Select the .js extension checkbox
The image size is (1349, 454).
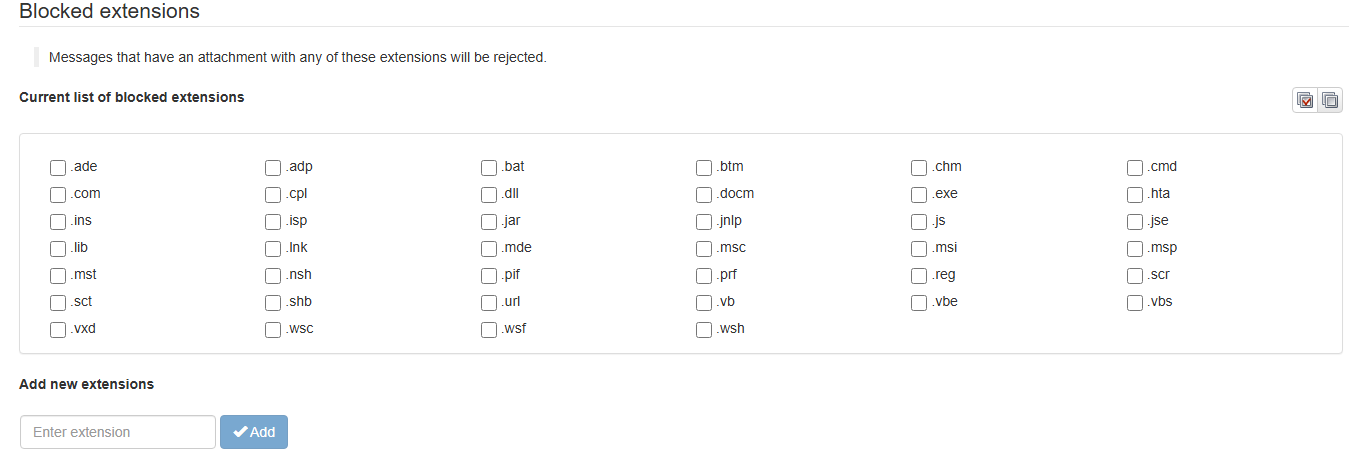point(919,221)
